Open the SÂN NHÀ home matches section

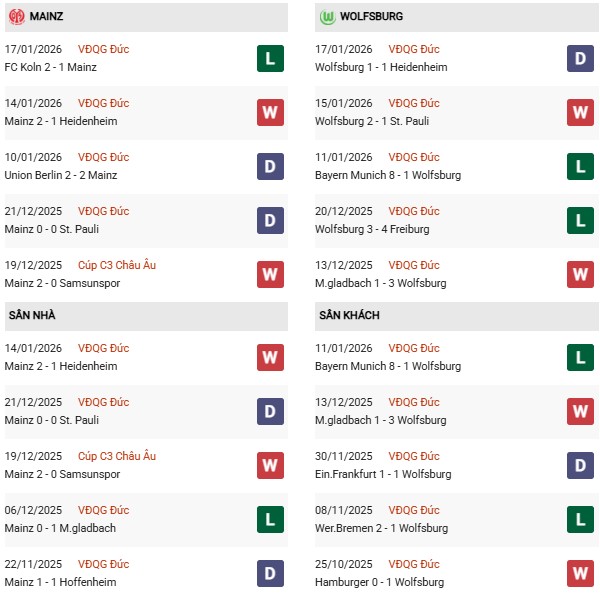pyautogui.click(x=33, y=315)
